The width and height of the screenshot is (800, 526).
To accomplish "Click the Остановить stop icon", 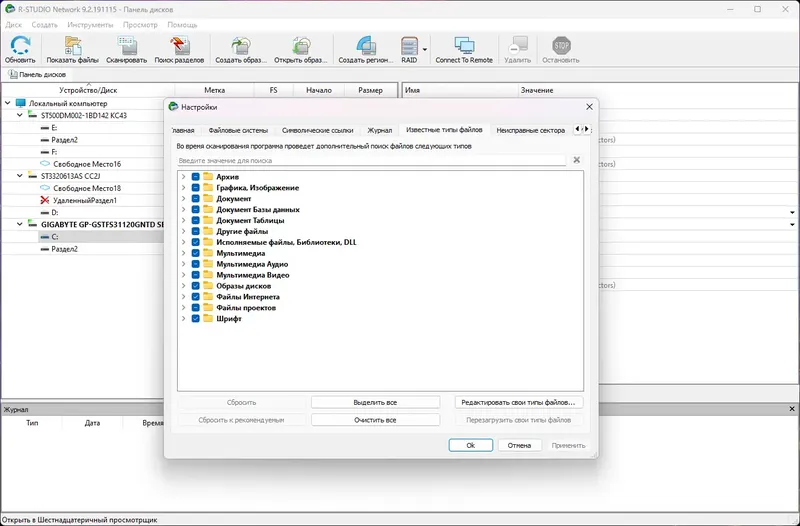I will [x=561, y=49].
